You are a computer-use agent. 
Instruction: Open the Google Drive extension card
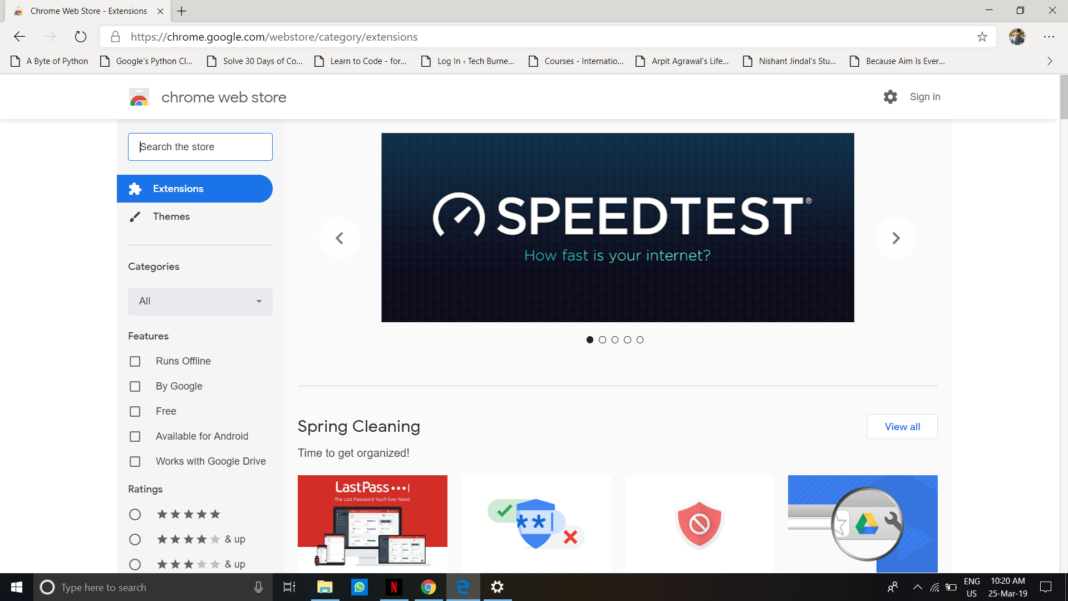(x=862, y=523)
